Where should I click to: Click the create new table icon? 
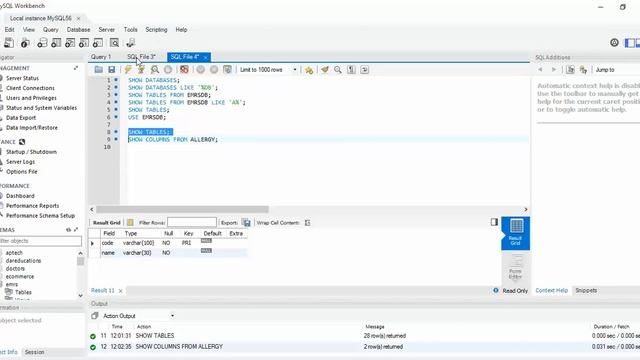[x=56, y=43]
